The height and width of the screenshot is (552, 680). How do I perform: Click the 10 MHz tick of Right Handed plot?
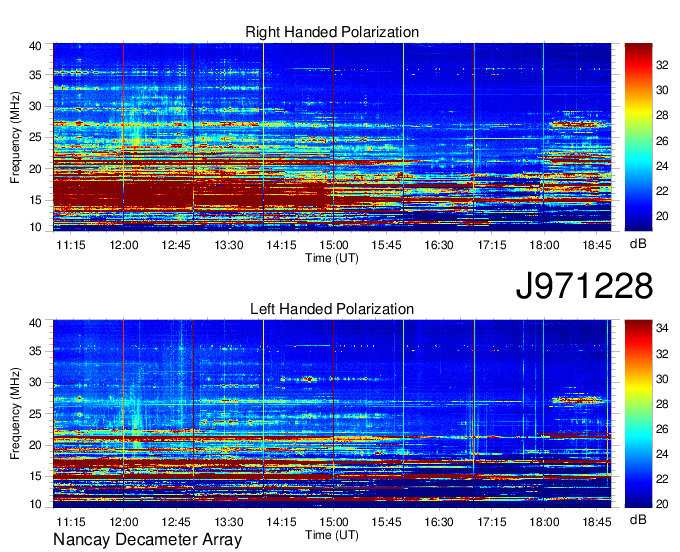coord(36,226)
